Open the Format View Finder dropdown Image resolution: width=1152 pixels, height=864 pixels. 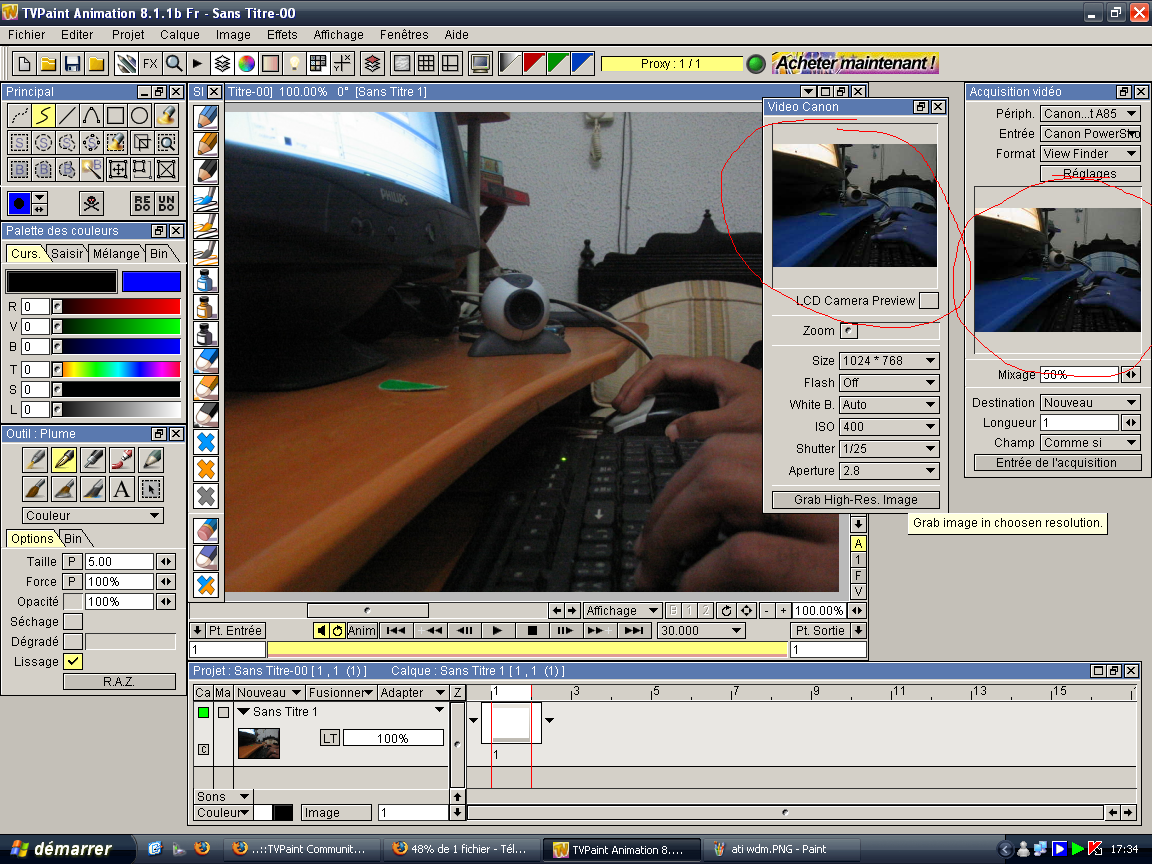click(1090, 154)
